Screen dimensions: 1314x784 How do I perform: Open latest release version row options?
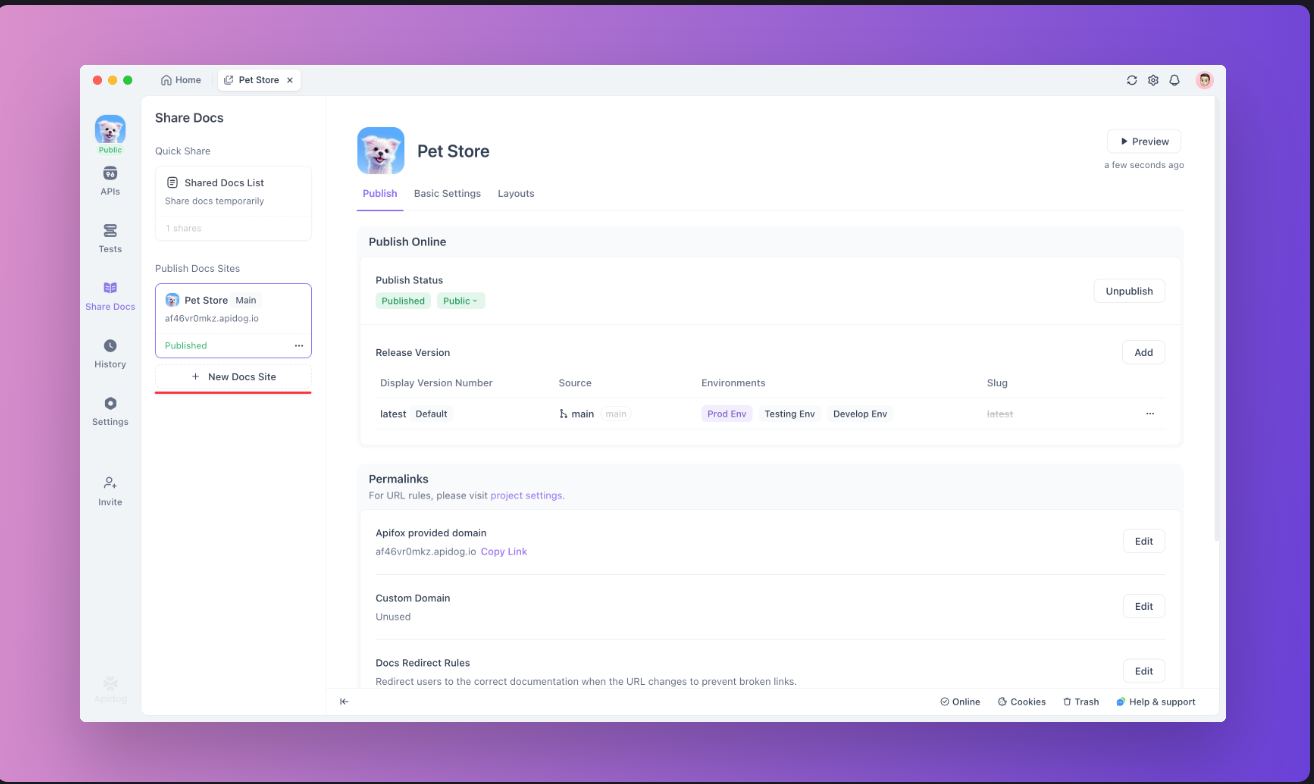(1150, 414)
